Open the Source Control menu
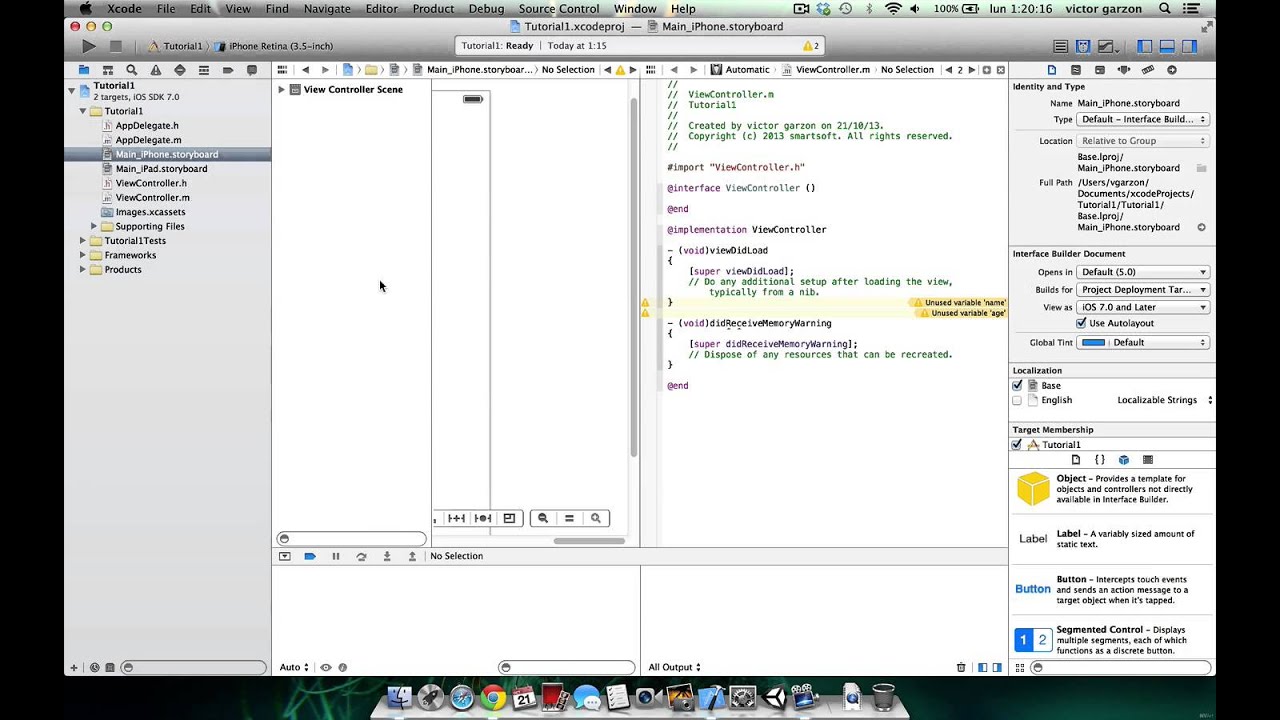This screenshot has height=720, width=1280. (x=558, y=9)
